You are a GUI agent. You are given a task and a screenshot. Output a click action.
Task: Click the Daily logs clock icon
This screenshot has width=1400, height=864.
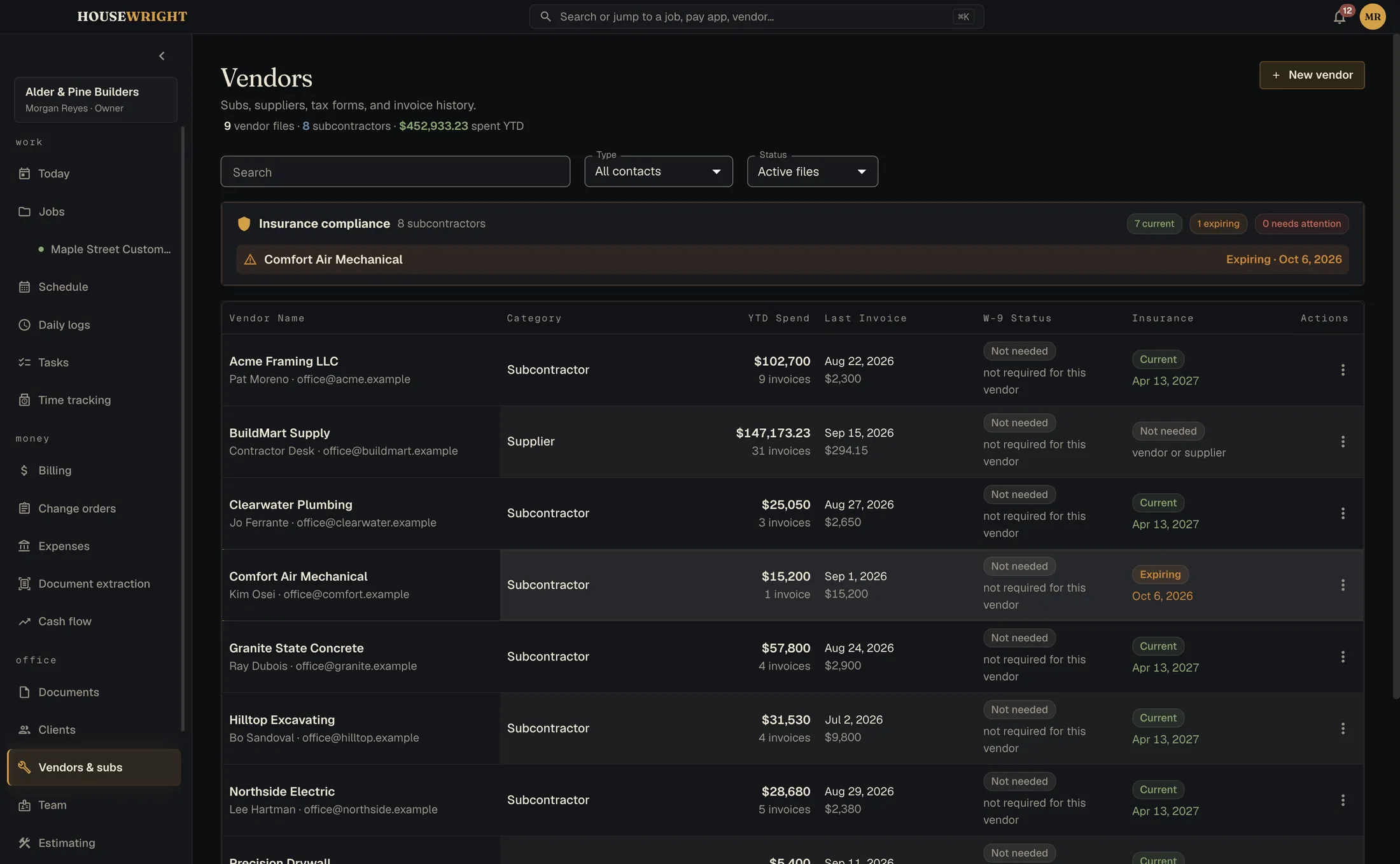24,324
